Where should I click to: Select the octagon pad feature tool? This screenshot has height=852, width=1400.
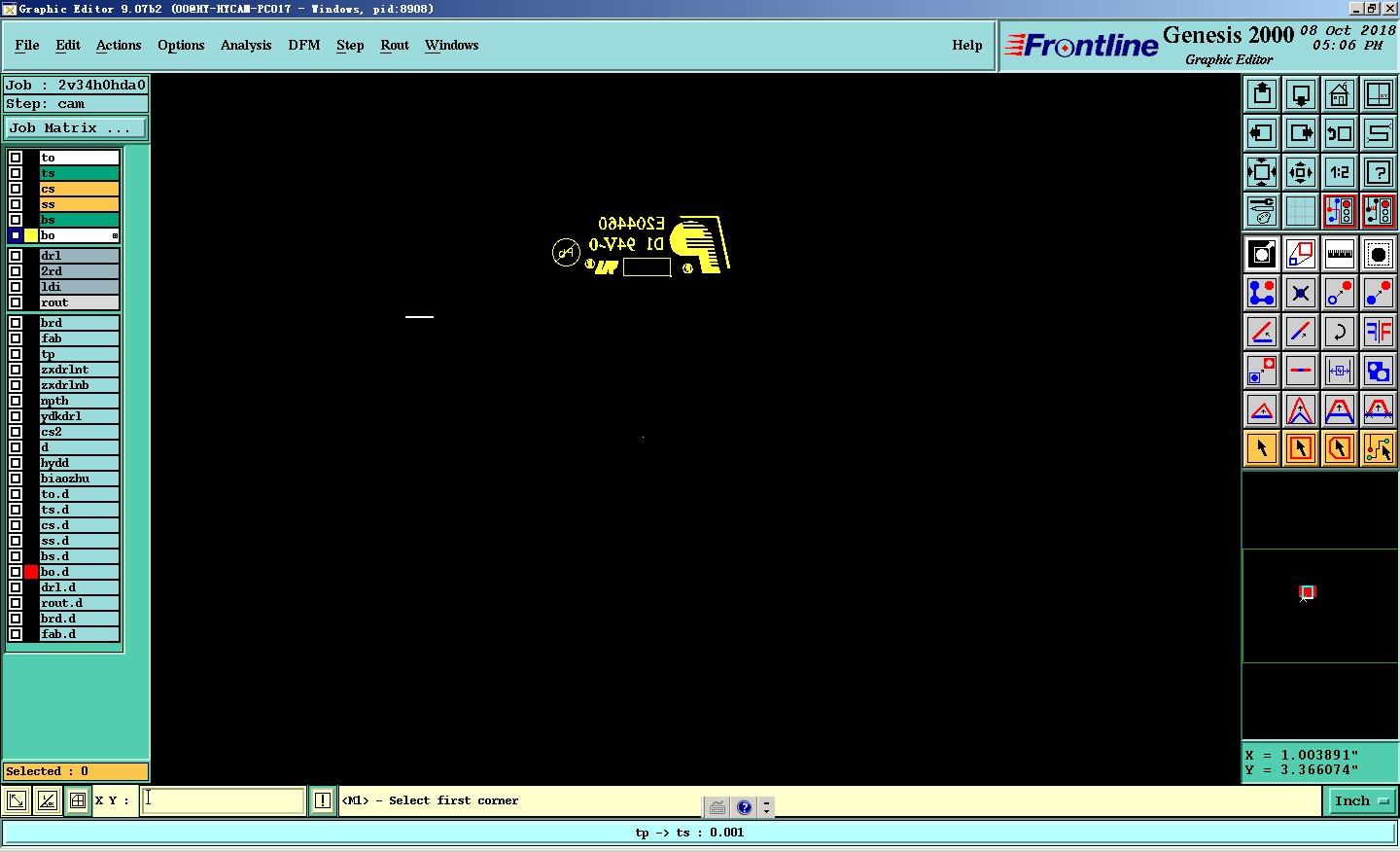1379,254
